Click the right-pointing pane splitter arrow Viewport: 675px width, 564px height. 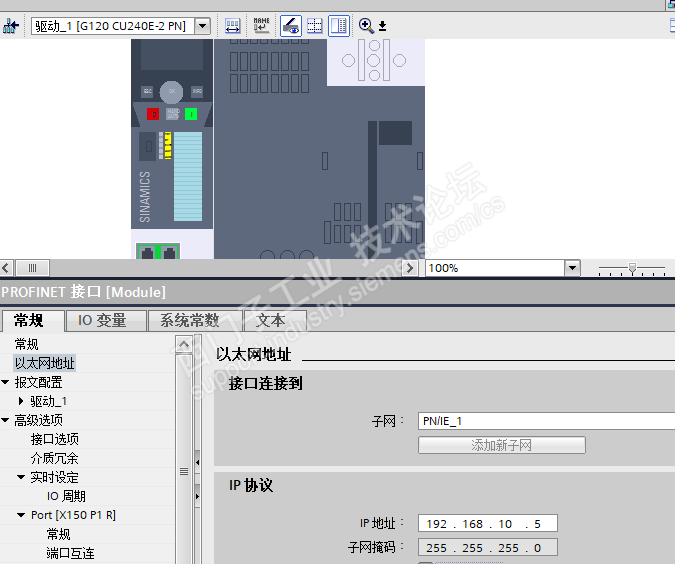[197, 496]
